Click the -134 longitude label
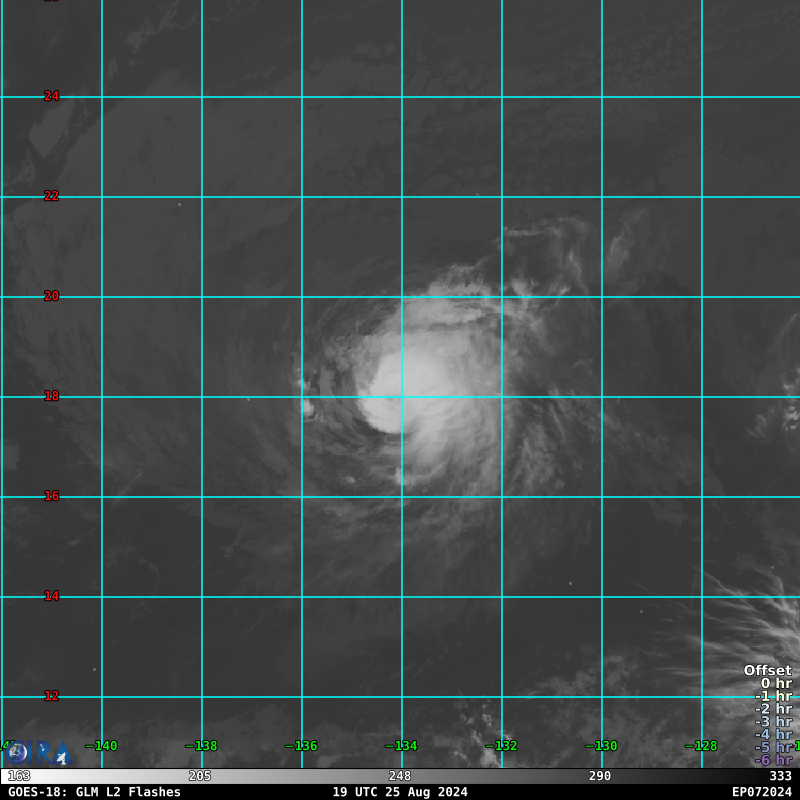 402,746
